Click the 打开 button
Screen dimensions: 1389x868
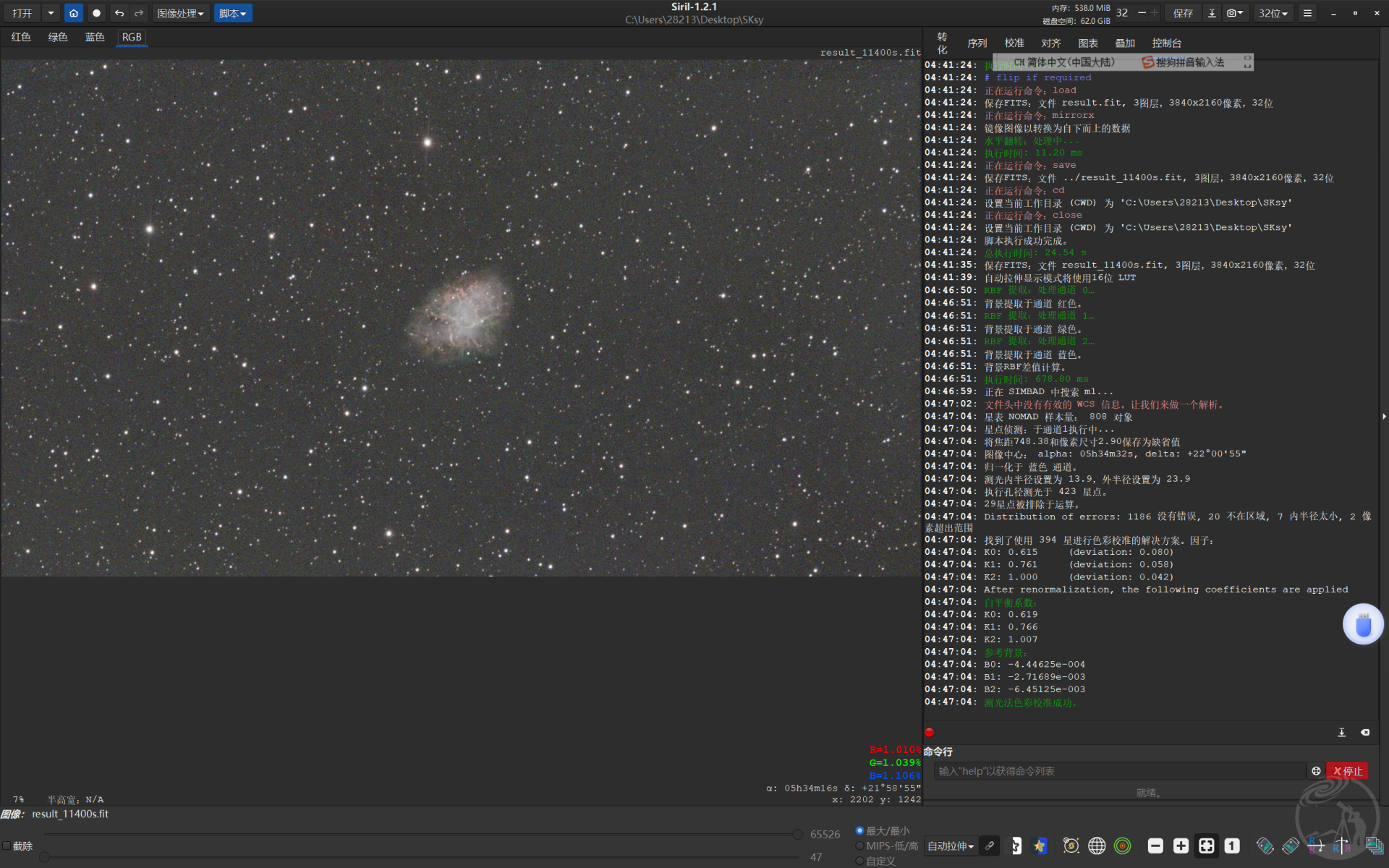[x=22, y=13]
